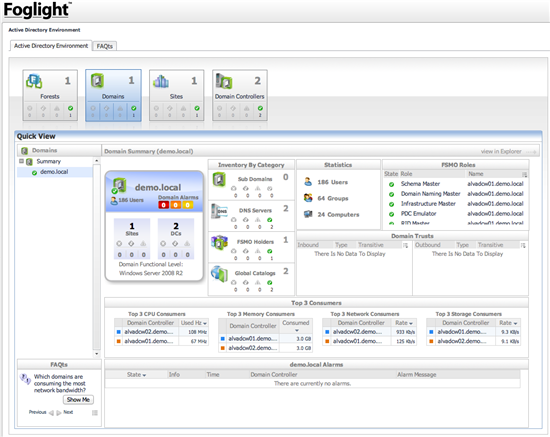The height and width of the screenshot is (437, 550).
Task: Click the PDC Emulator green state icon
Action: click(391, 214)
